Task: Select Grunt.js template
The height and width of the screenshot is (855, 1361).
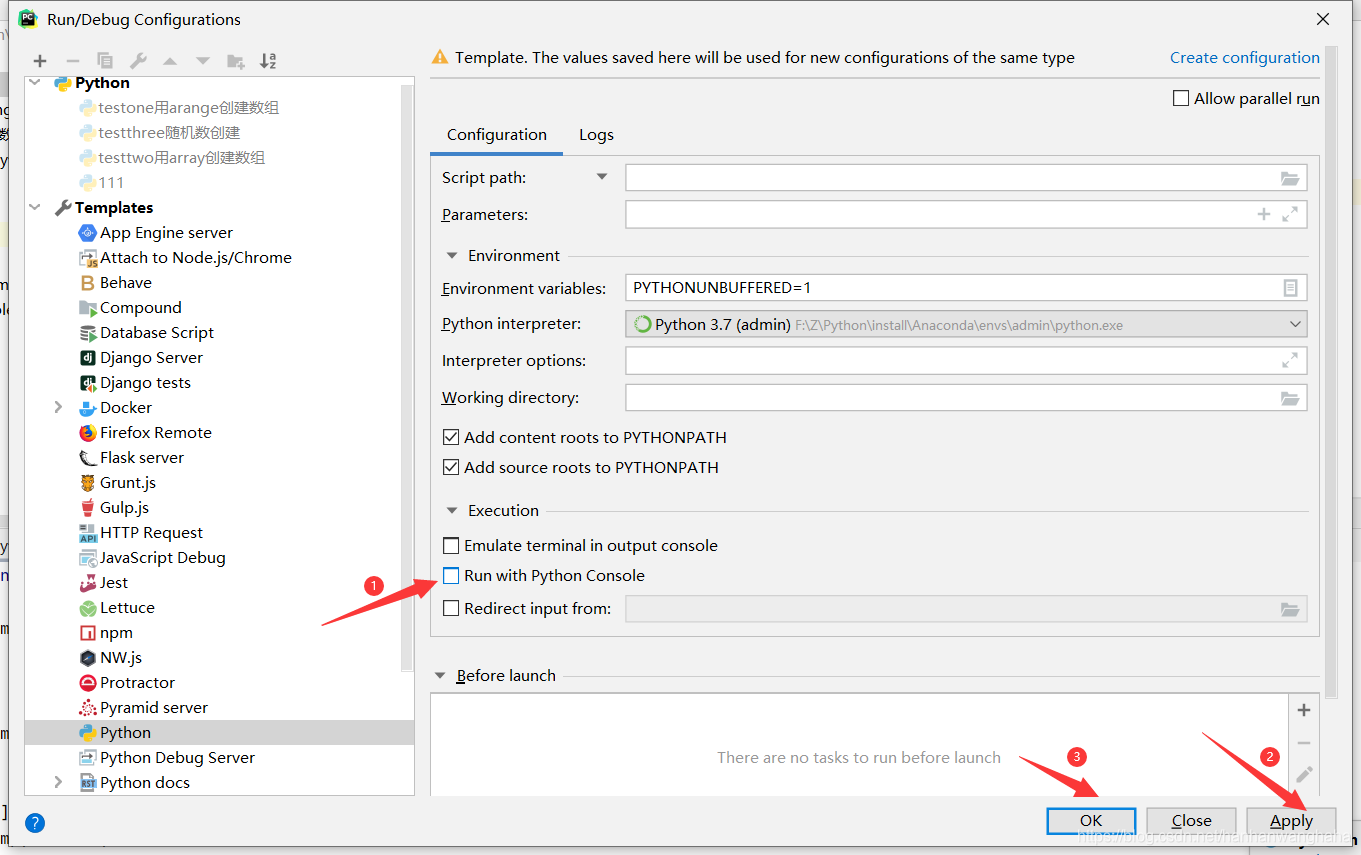Action: click(x=117, y=482)
